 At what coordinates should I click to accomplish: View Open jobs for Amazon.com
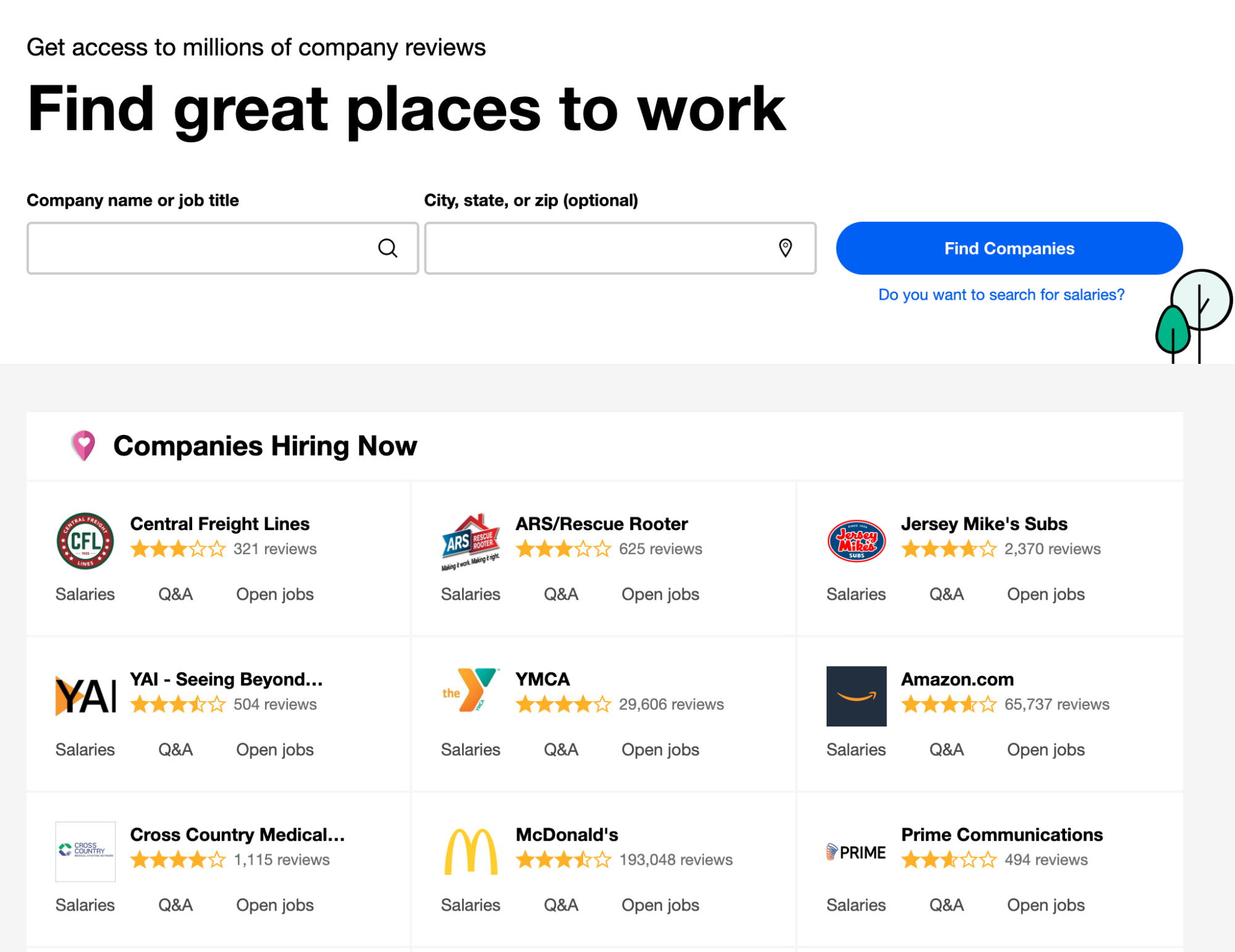[x=1046, y=750]
